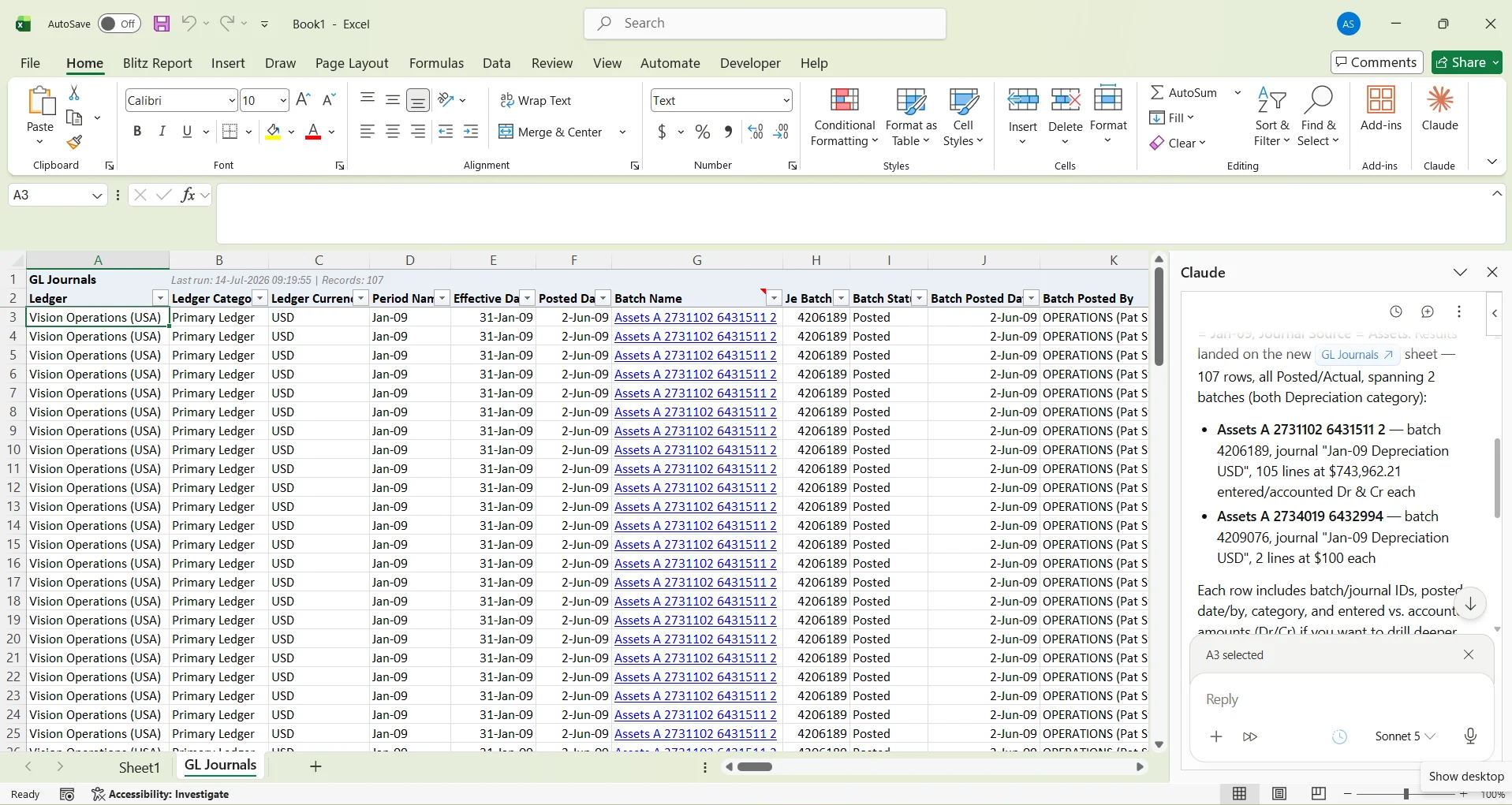The width and height of the screenshot is (1512, 805).
Task: Open Batch Name link in row 3
Action: tap(696, 318)
